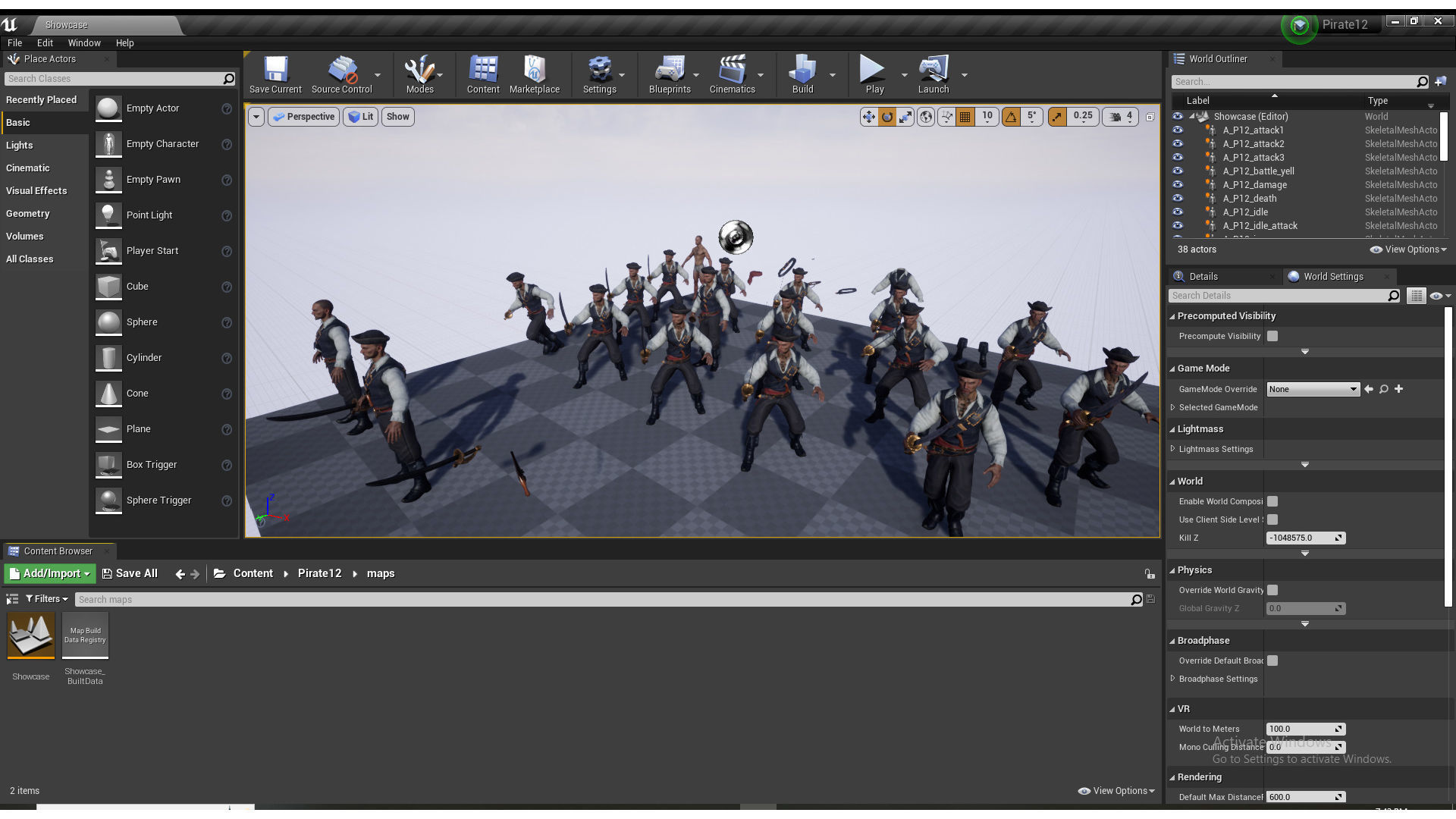Viewport: 1456px width, 819px height.
Task: Open the Marketplace from the toolbar
Action: click(x=534, y=74)
